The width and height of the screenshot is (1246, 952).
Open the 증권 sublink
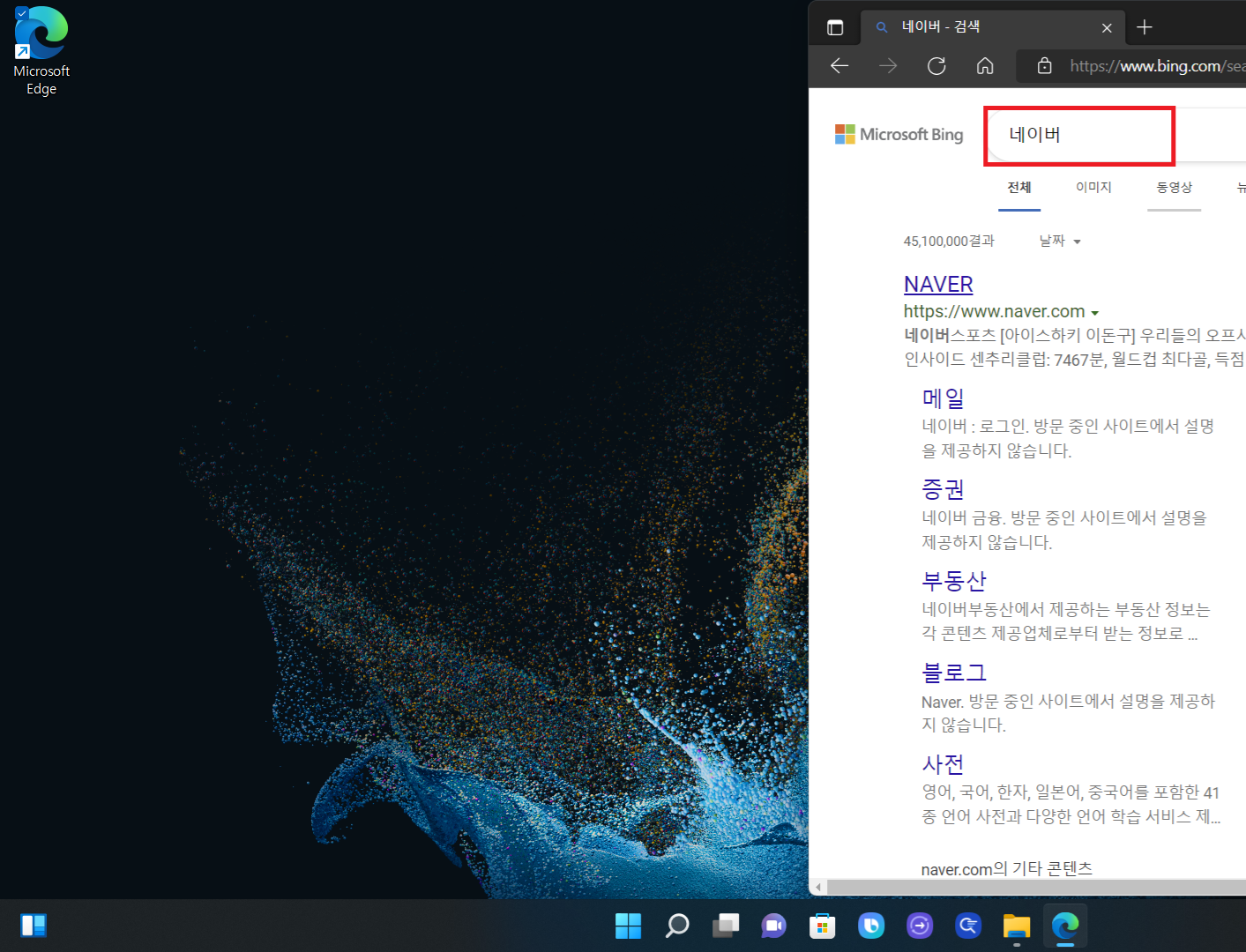coord(943,489)
